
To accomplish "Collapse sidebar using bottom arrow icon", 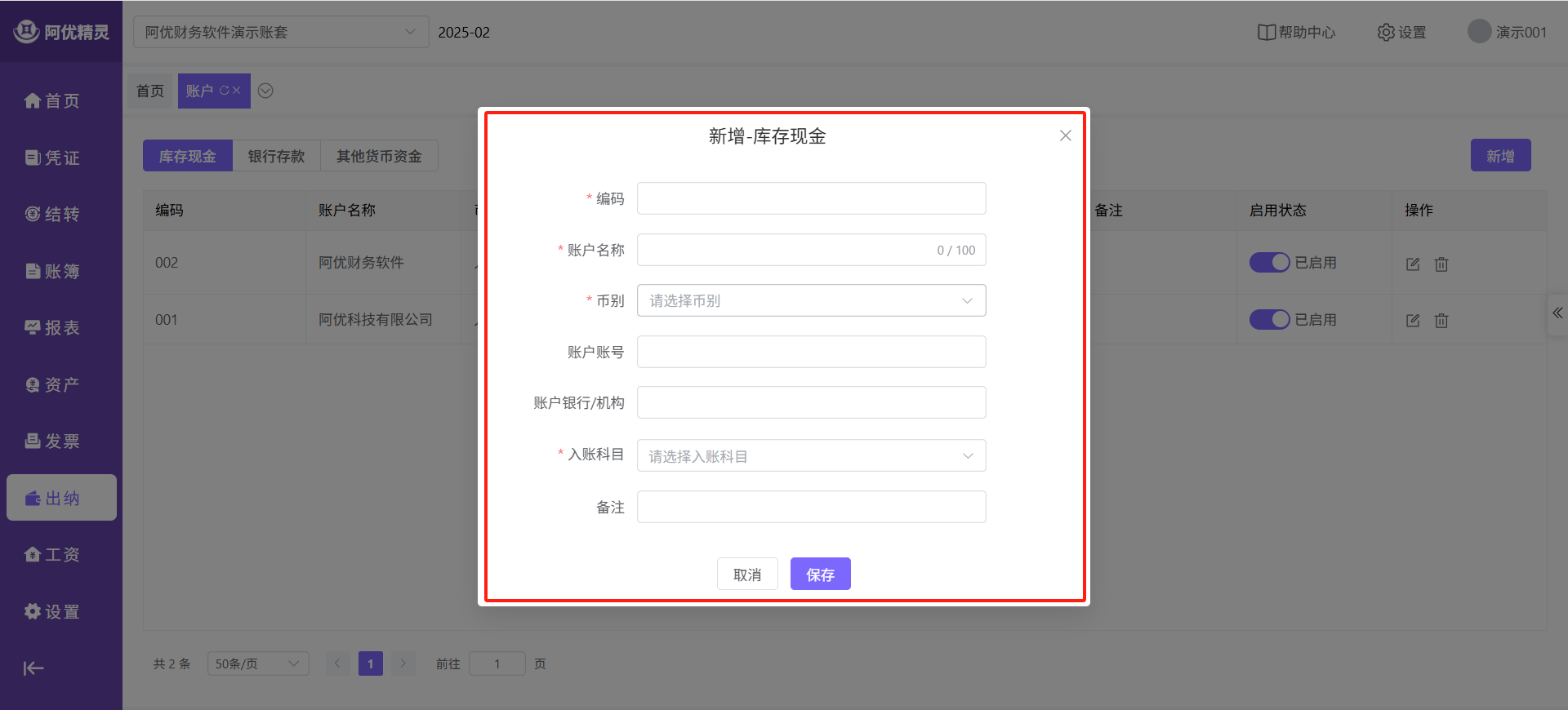I will [33, 668].
